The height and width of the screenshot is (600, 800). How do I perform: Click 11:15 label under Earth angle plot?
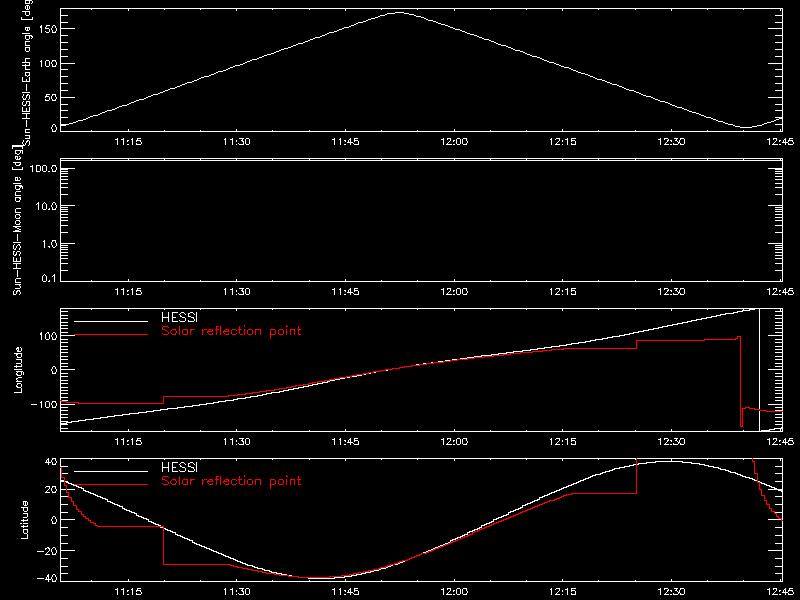click(128, 141)
